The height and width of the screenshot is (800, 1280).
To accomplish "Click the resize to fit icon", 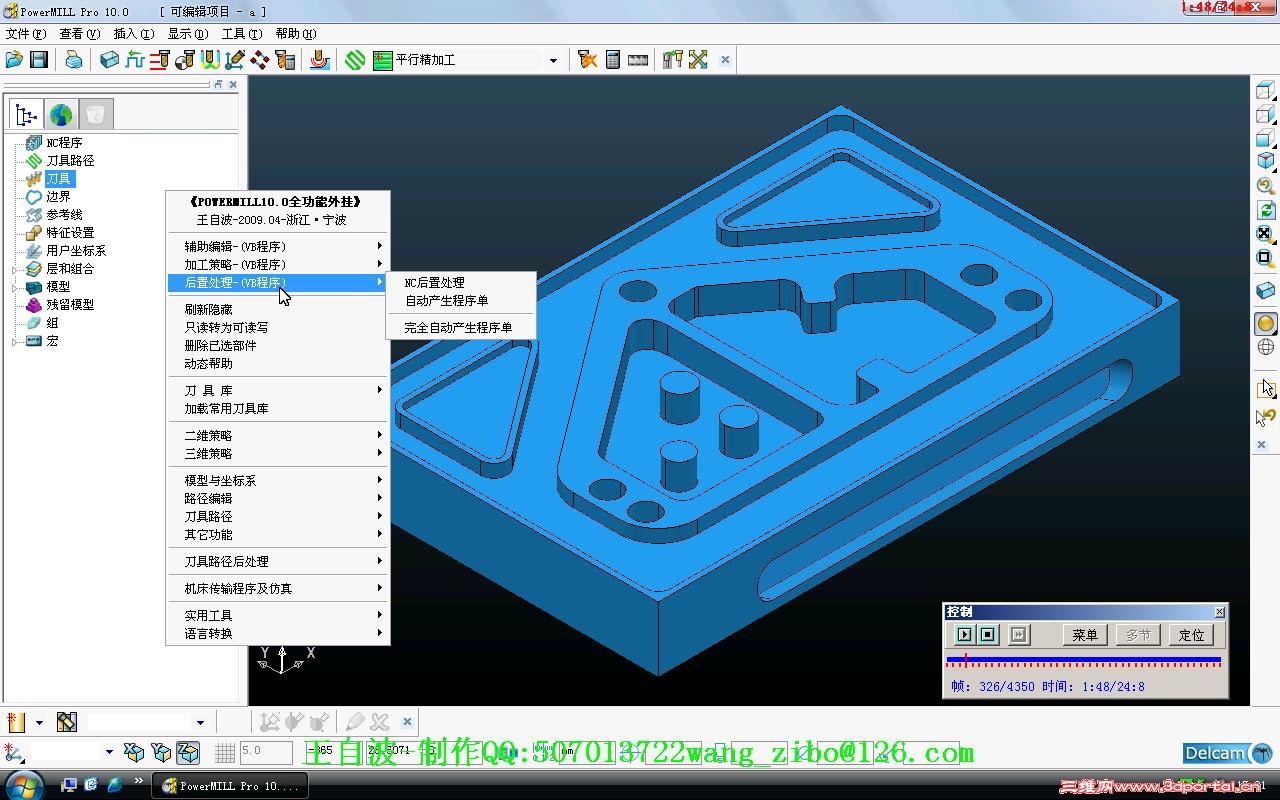I will point(1266,234).
